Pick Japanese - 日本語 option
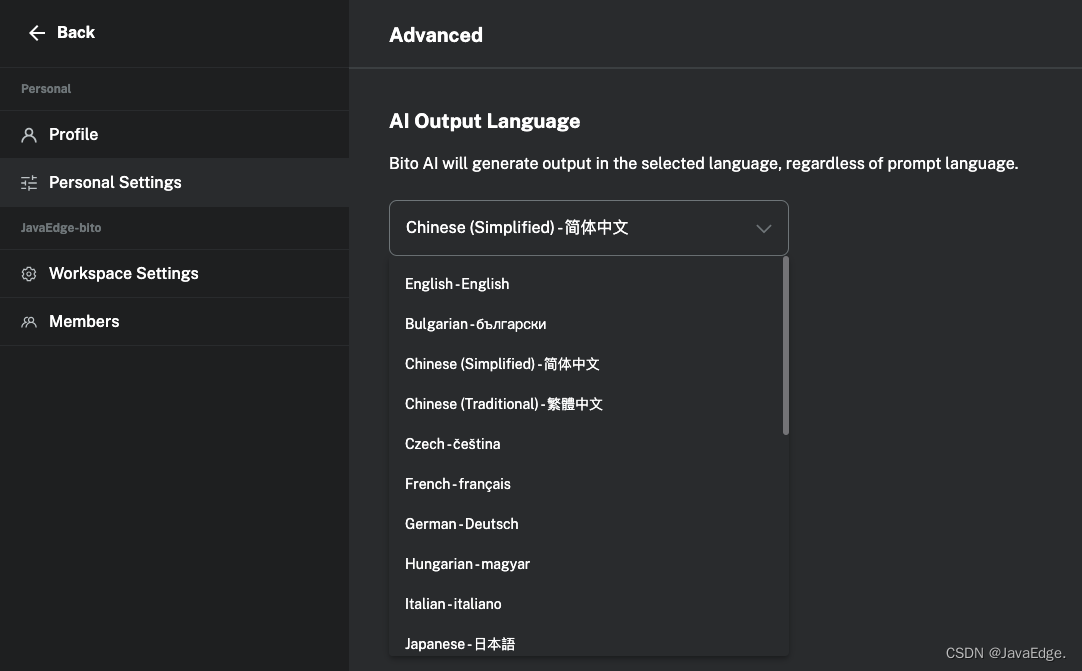The width and height of the screenshot is (1082, 671). pos(586,642)
